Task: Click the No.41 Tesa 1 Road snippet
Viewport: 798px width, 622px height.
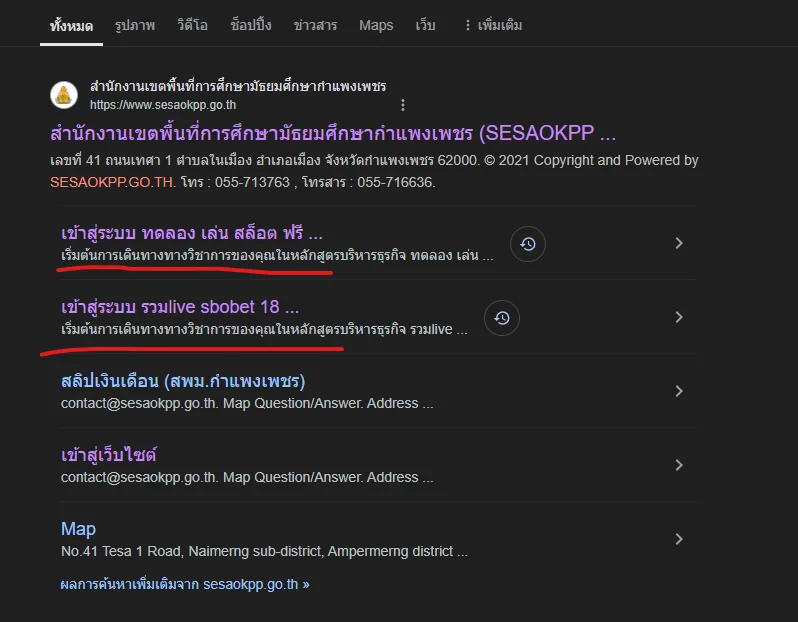Action: click(x=264, y=551)
